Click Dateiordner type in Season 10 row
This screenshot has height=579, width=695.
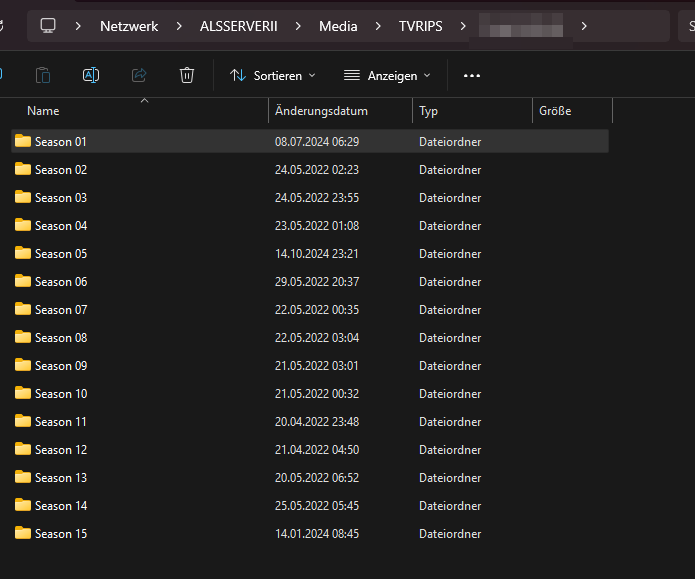(x=450, y=393)
